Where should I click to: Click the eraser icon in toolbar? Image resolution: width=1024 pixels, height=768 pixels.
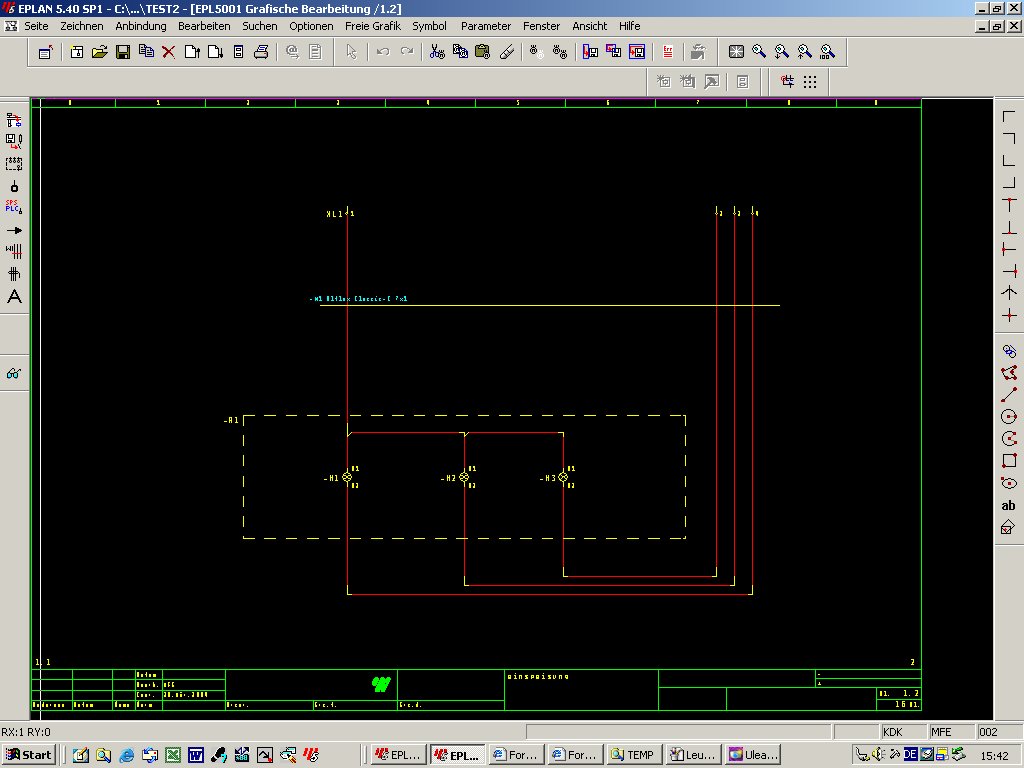pos(507,52)
